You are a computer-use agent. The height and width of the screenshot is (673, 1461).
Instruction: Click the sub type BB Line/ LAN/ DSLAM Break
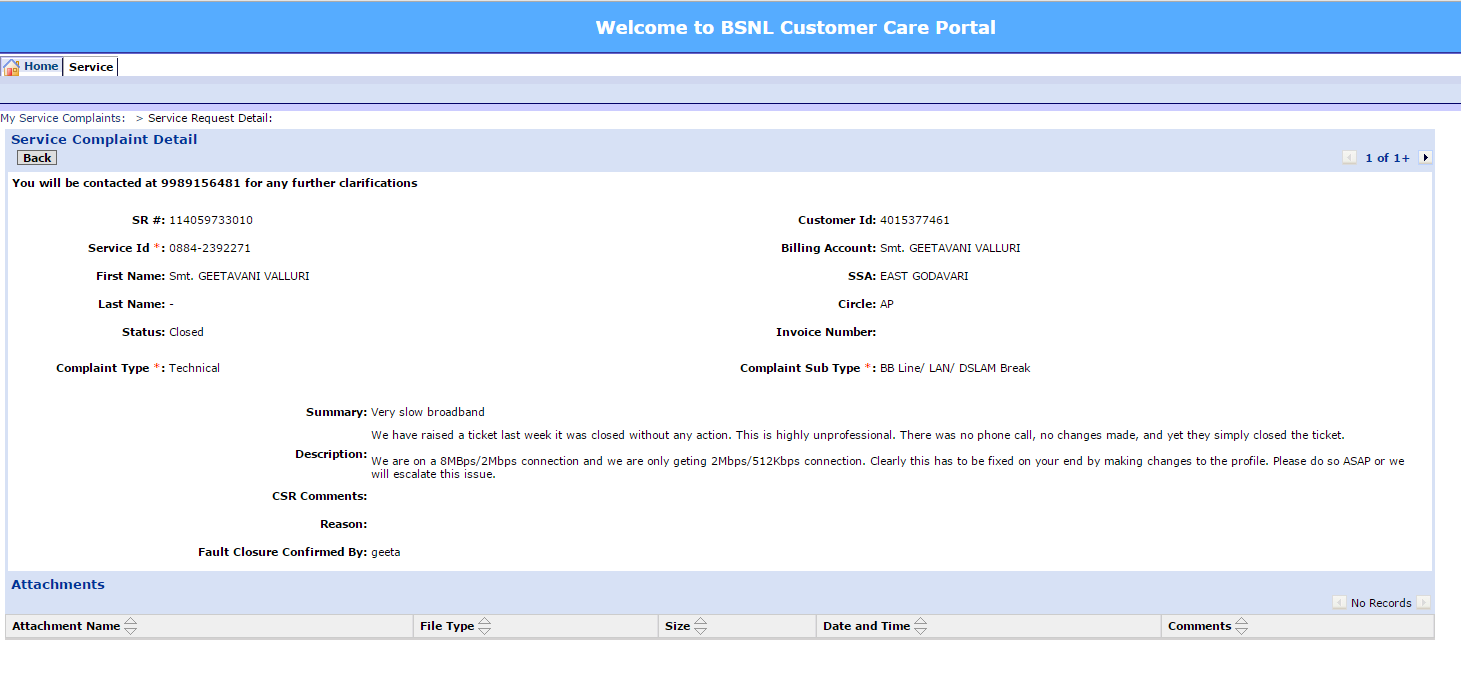[x=955, y=368]
